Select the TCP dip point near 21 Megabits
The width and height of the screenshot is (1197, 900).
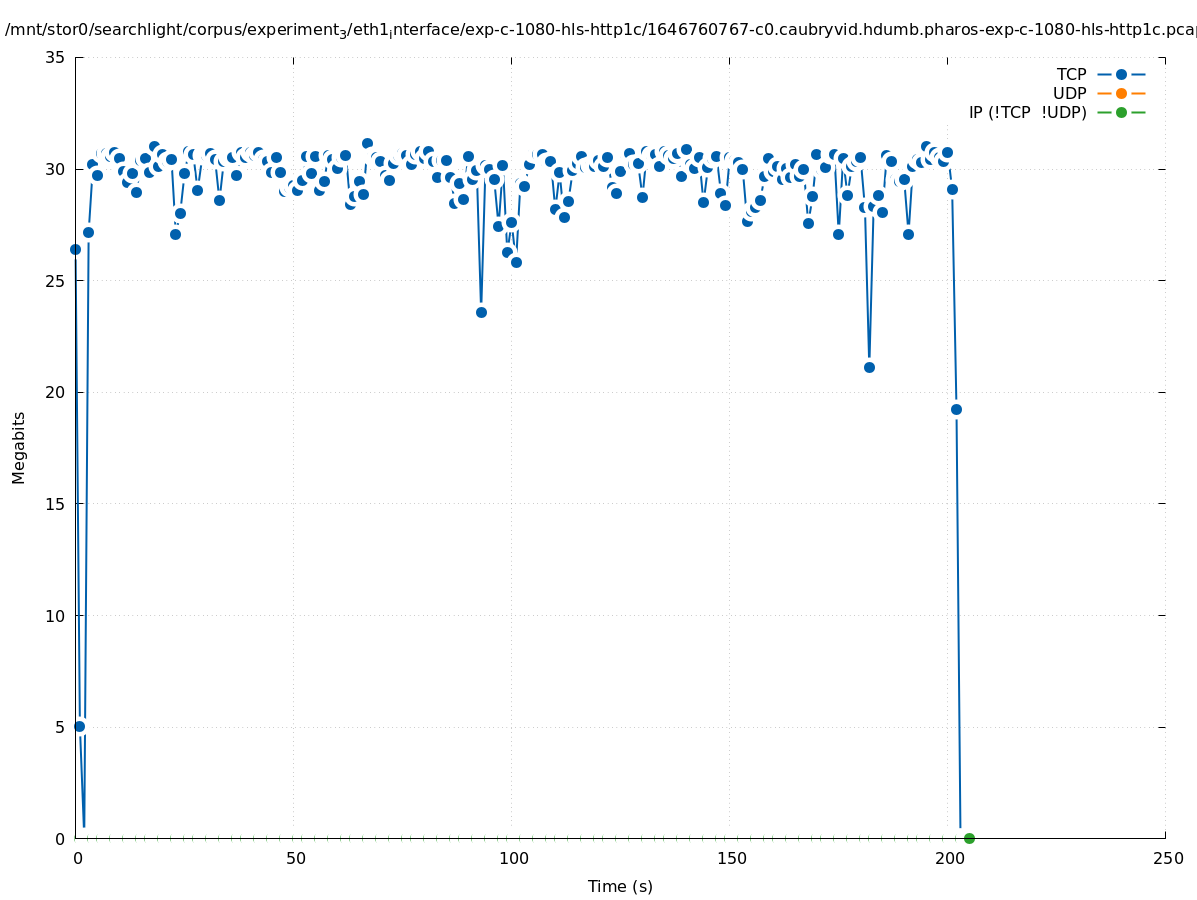click(869, 367)
